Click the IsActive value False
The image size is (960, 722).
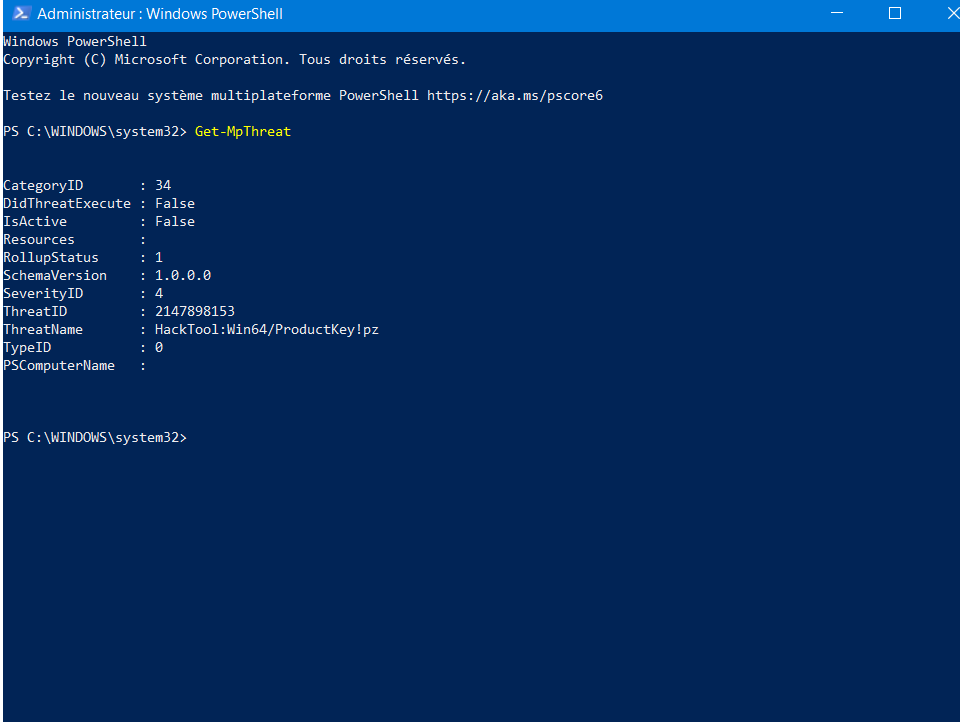point(175,222)
